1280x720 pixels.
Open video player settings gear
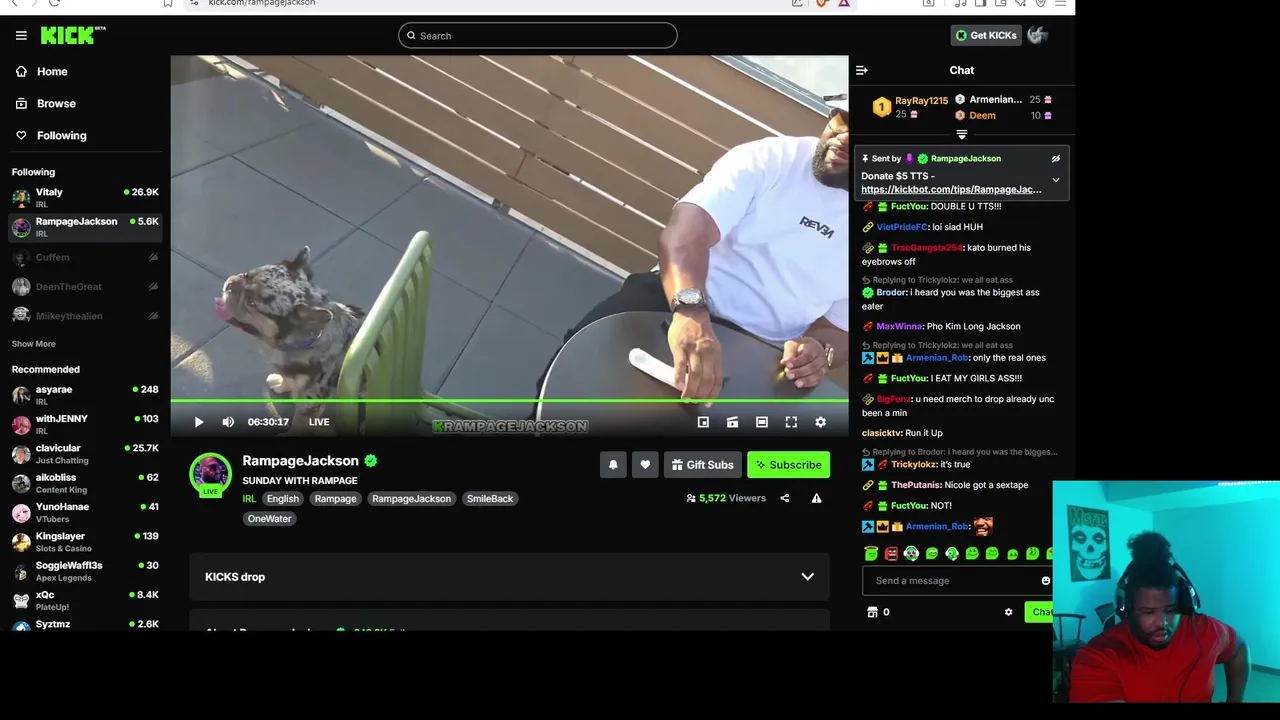(x=820, y=422)
